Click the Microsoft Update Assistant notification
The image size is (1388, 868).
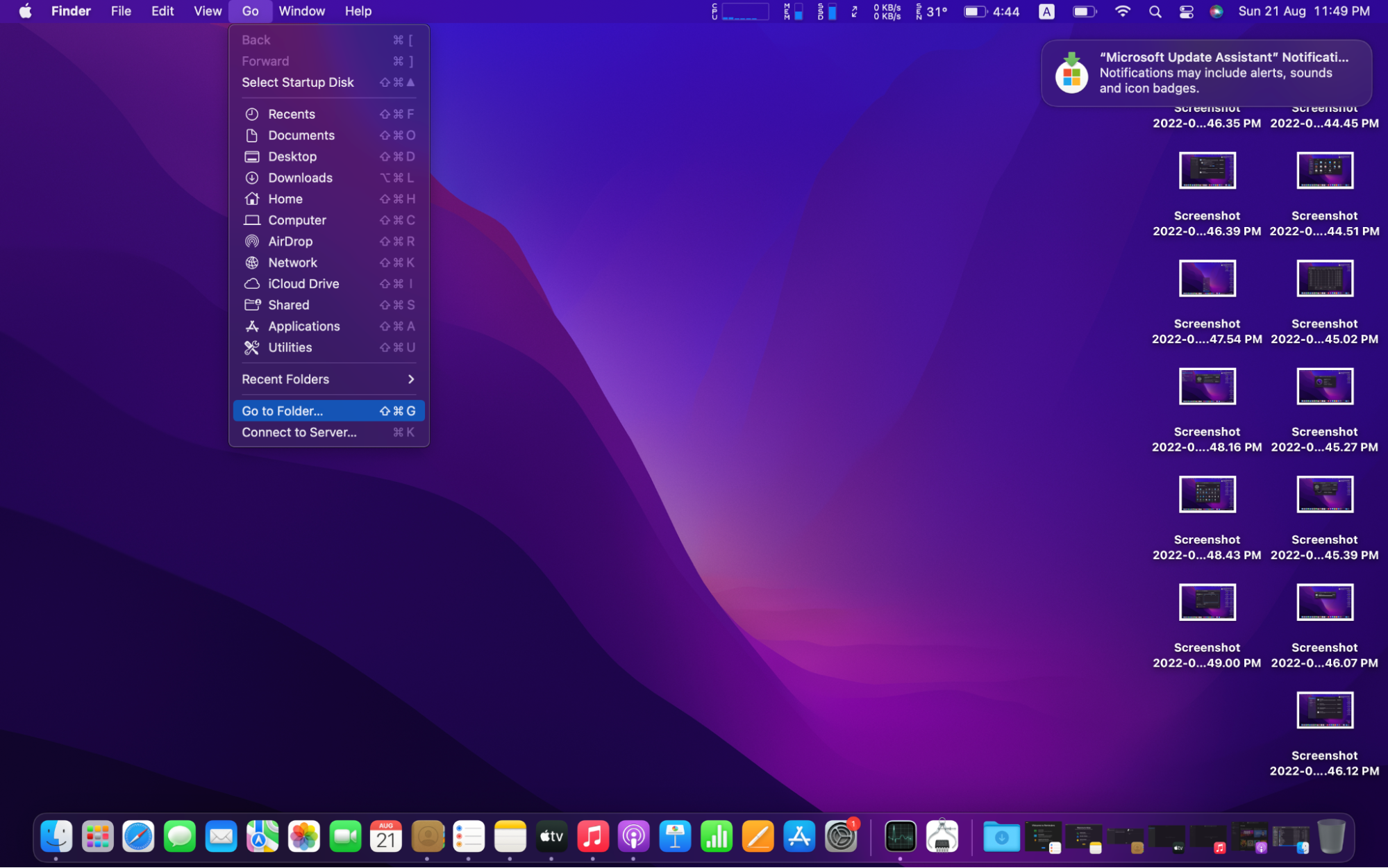[x=1206, y=73]
